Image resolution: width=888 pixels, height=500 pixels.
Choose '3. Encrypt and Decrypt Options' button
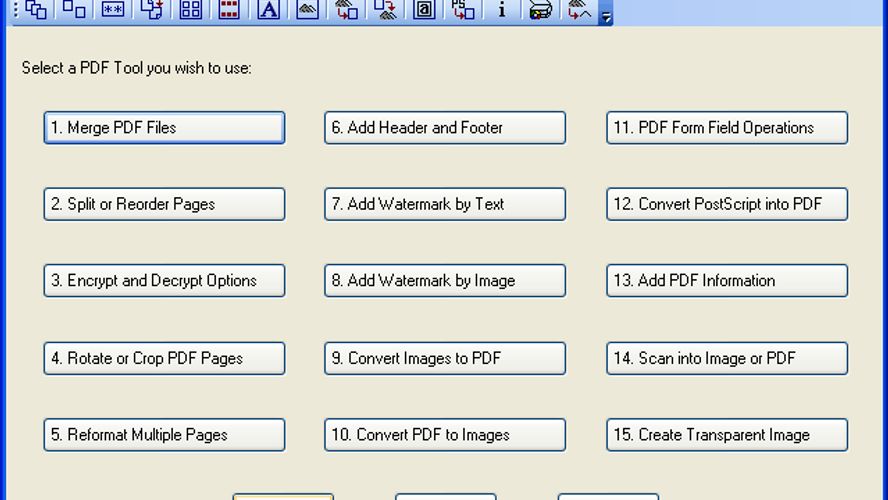(164, 281)
